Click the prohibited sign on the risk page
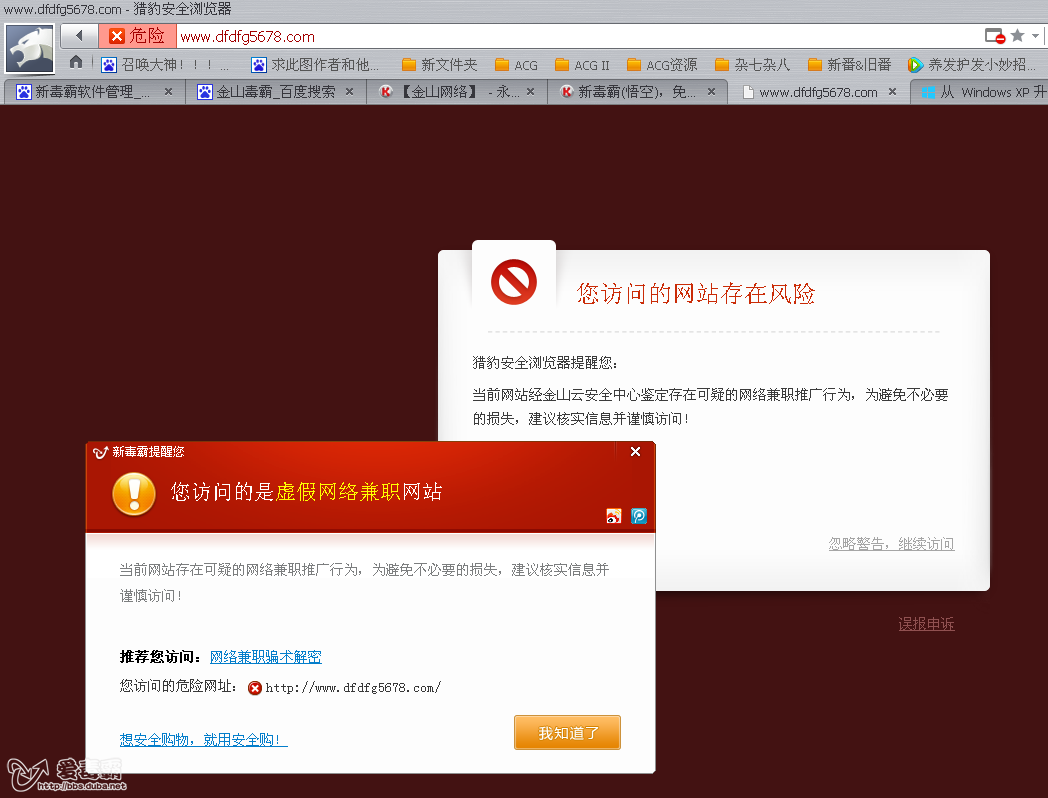 [512, 281]
